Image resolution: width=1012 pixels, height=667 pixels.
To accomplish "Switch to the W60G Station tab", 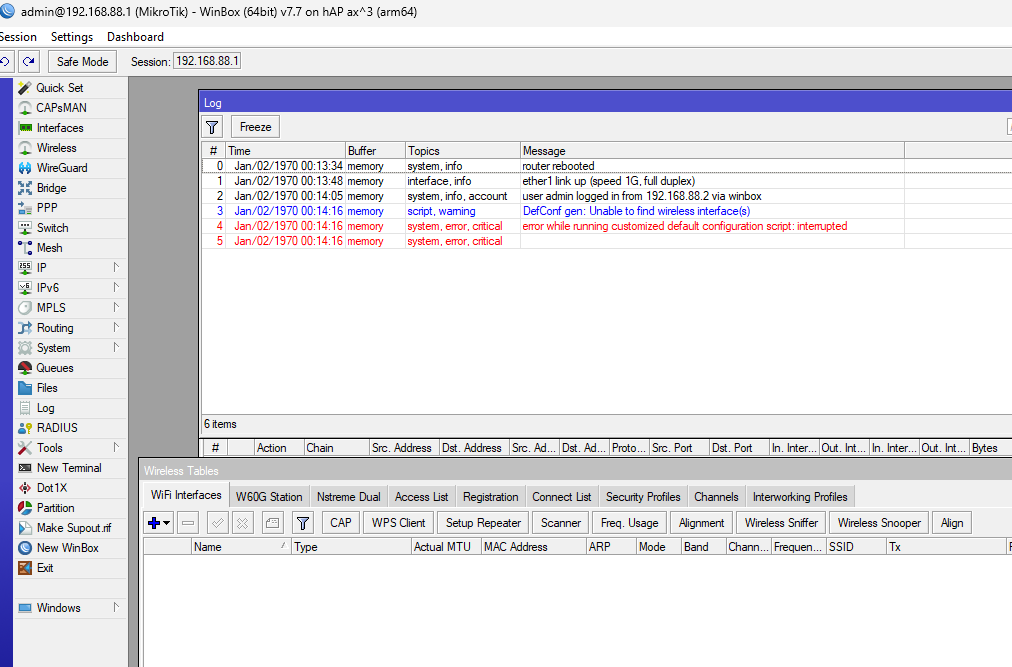I will [x=268, y=495].
